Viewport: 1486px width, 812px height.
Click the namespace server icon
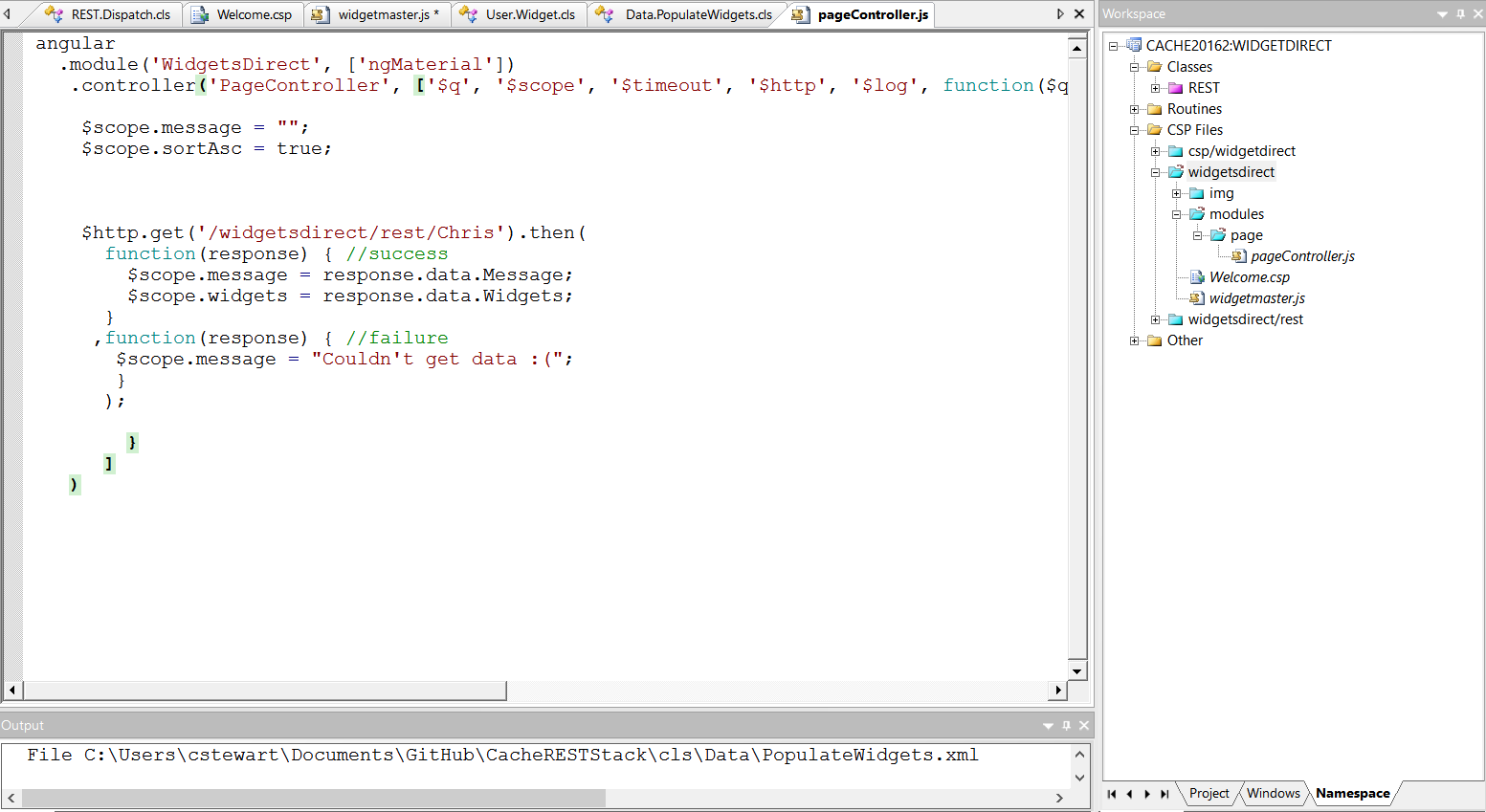(1134, 45)
